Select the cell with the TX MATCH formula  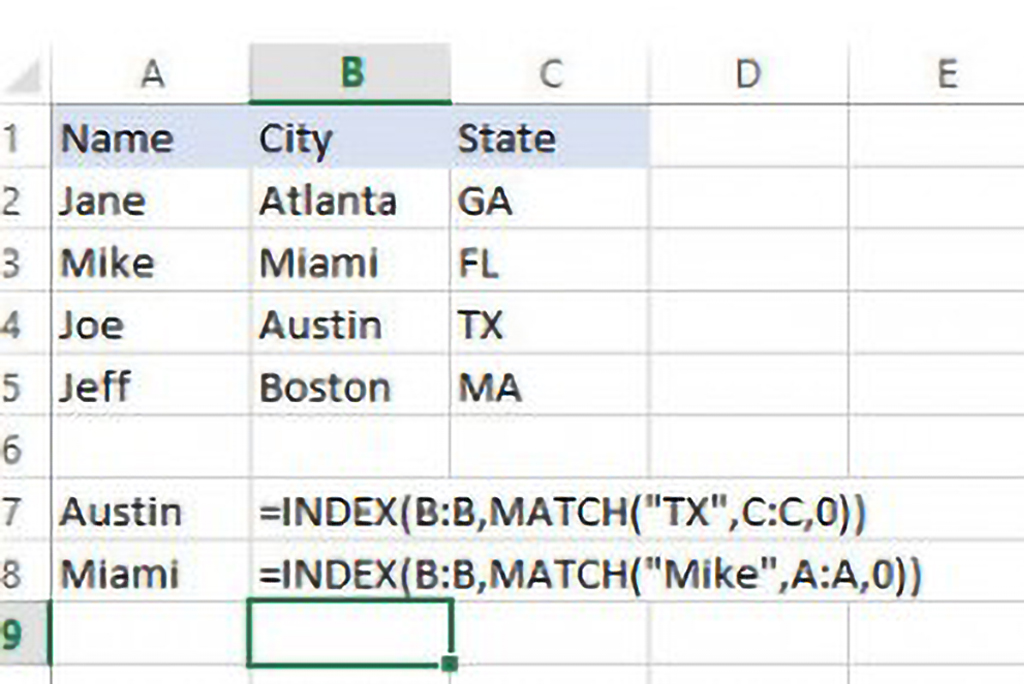click(x=348, y=511)
